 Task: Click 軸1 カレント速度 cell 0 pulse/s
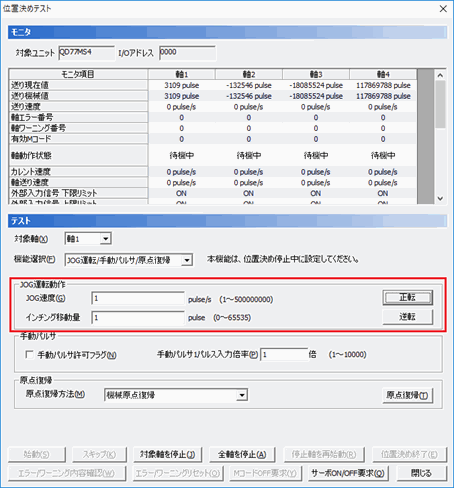coord(182,172)
